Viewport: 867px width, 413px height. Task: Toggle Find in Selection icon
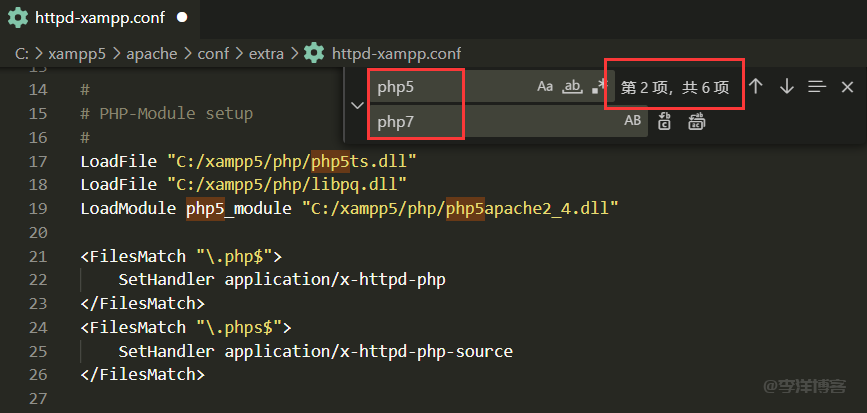coord(817,87)
